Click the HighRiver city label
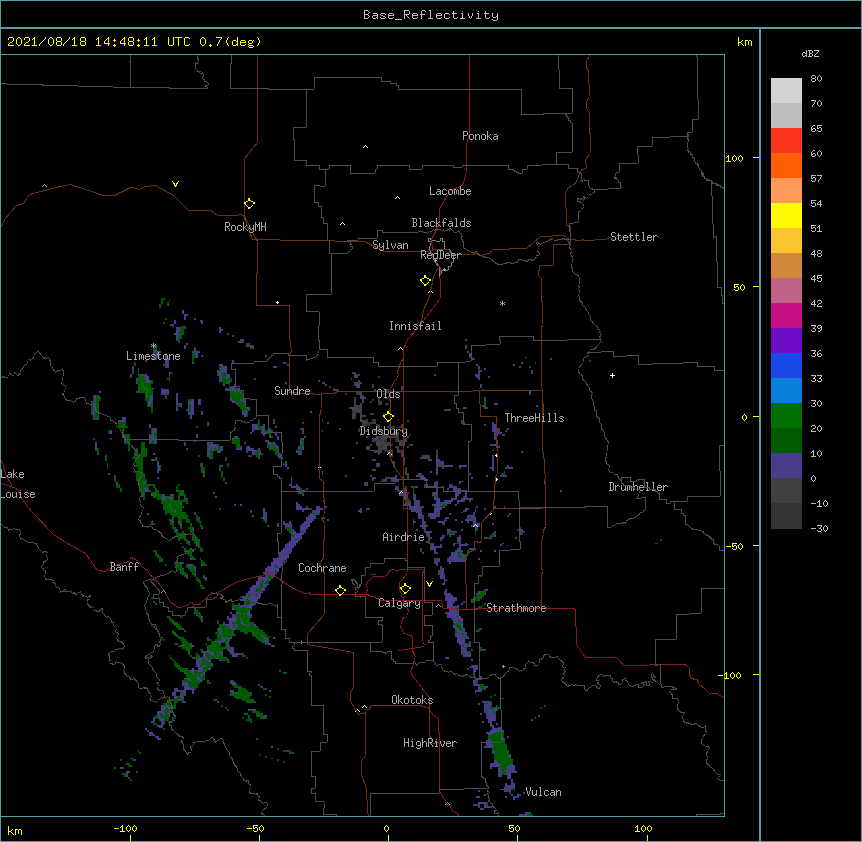 point(430,743)
